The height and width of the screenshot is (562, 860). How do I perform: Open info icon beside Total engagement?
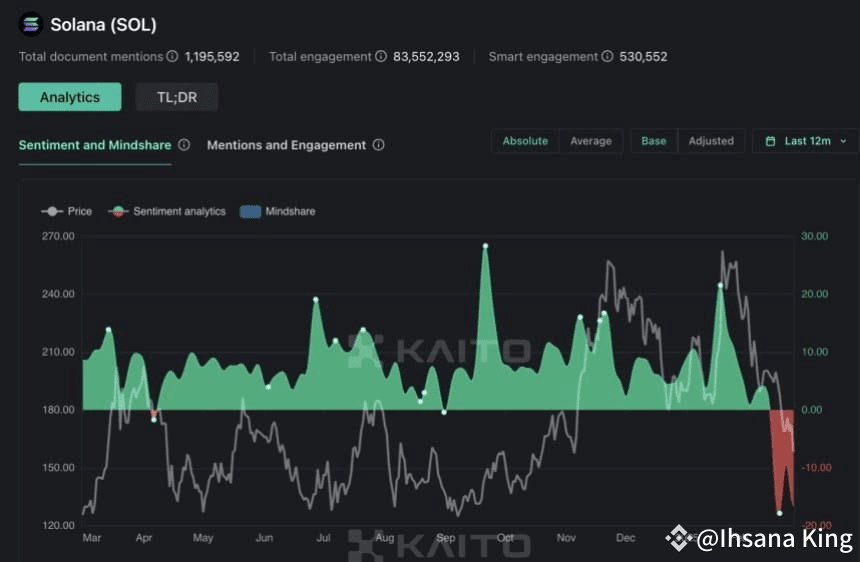pyautogui.click(x=381, y=56)
